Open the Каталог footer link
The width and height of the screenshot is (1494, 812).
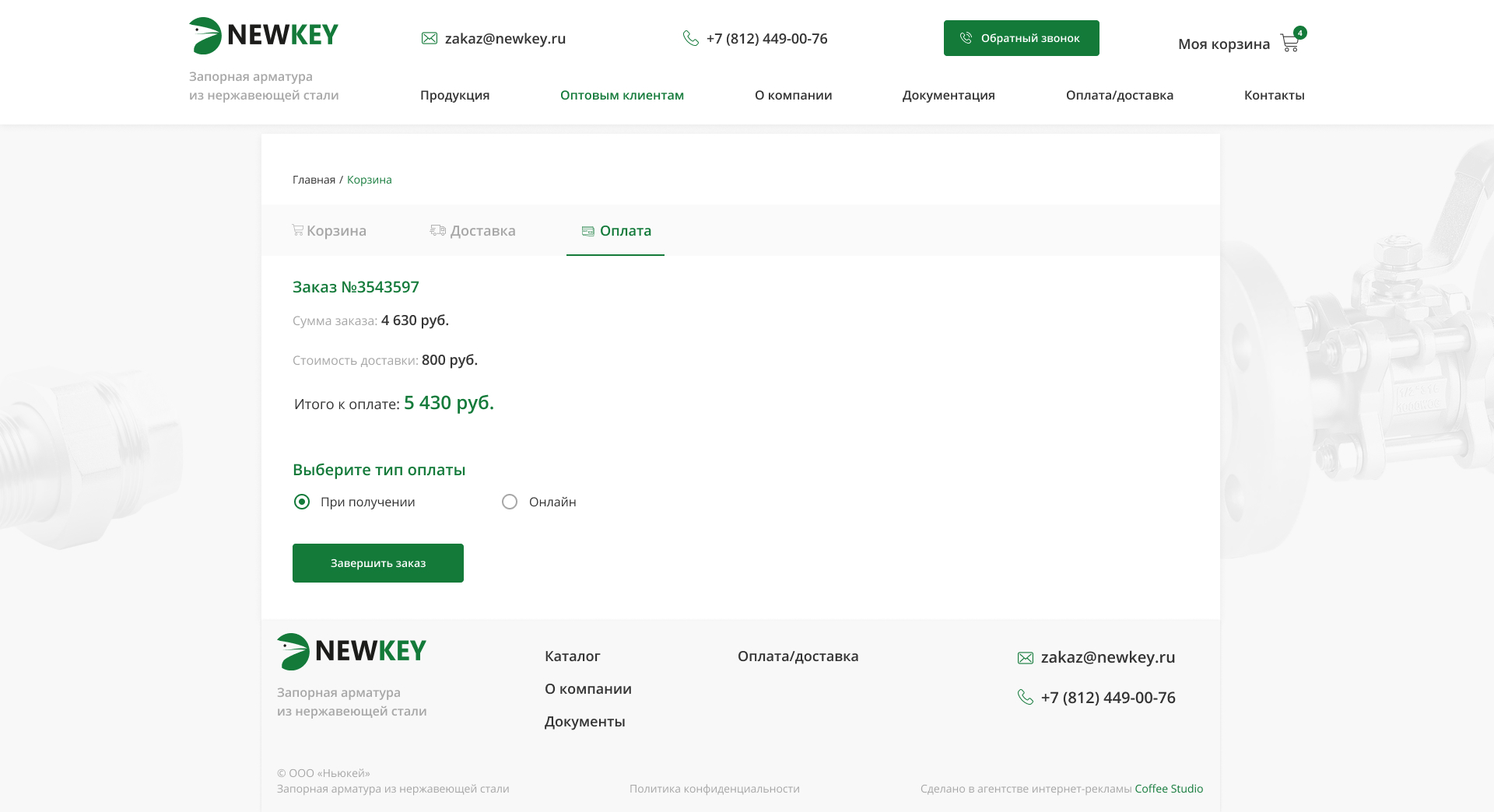pyautogui.click(x=573, y=656)
